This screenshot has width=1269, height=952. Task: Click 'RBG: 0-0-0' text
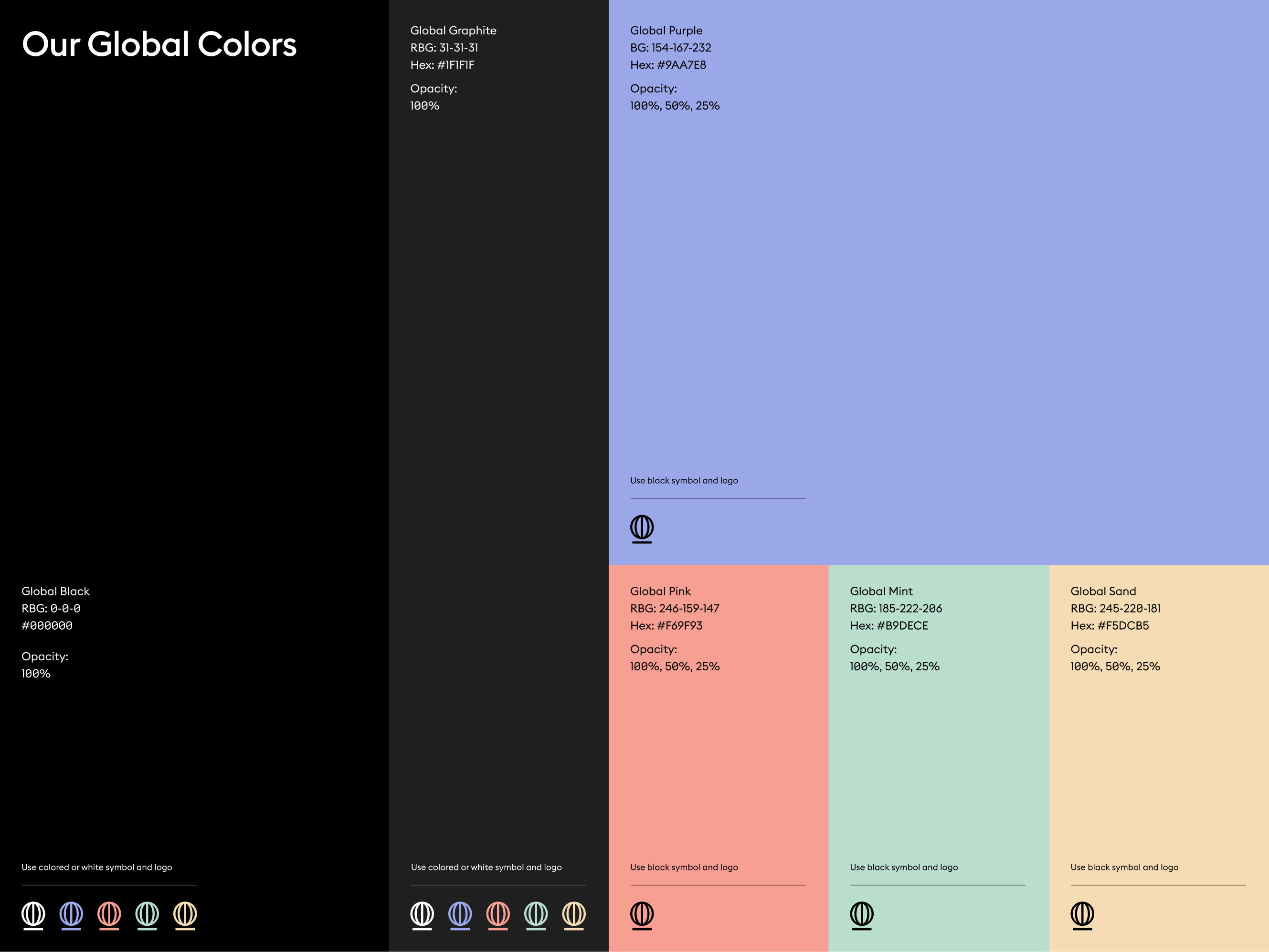pos(51,608)
